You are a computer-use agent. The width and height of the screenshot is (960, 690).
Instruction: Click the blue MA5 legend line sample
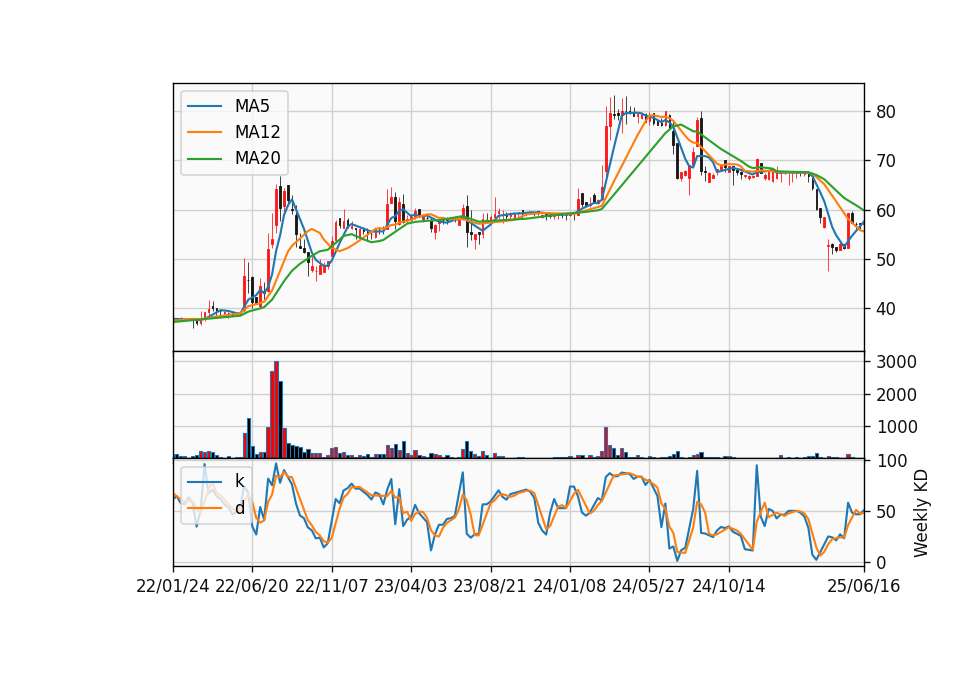click(x=204, y=106)
